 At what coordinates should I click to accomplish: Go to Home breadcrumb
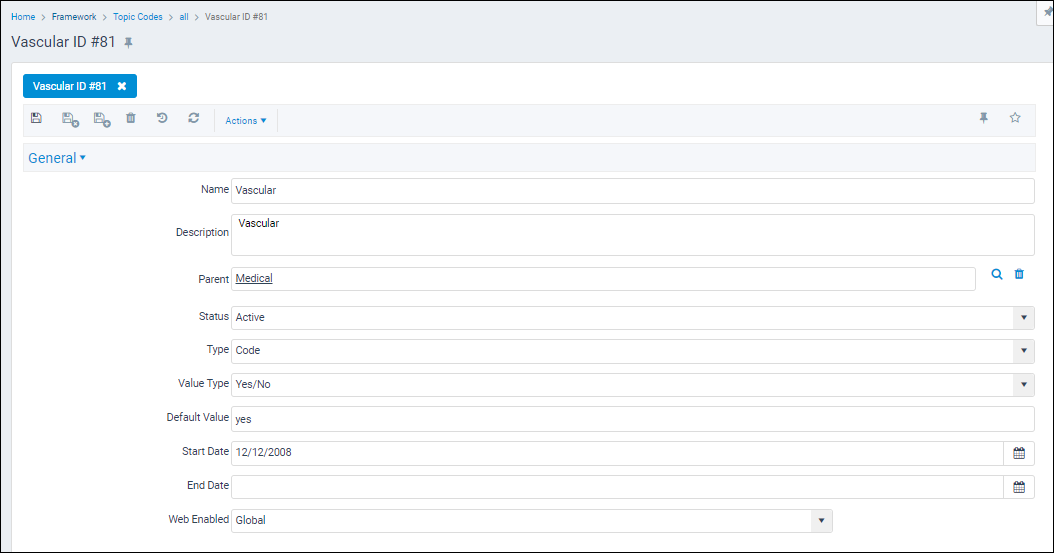pyautogui.click(x=23, y=17)
